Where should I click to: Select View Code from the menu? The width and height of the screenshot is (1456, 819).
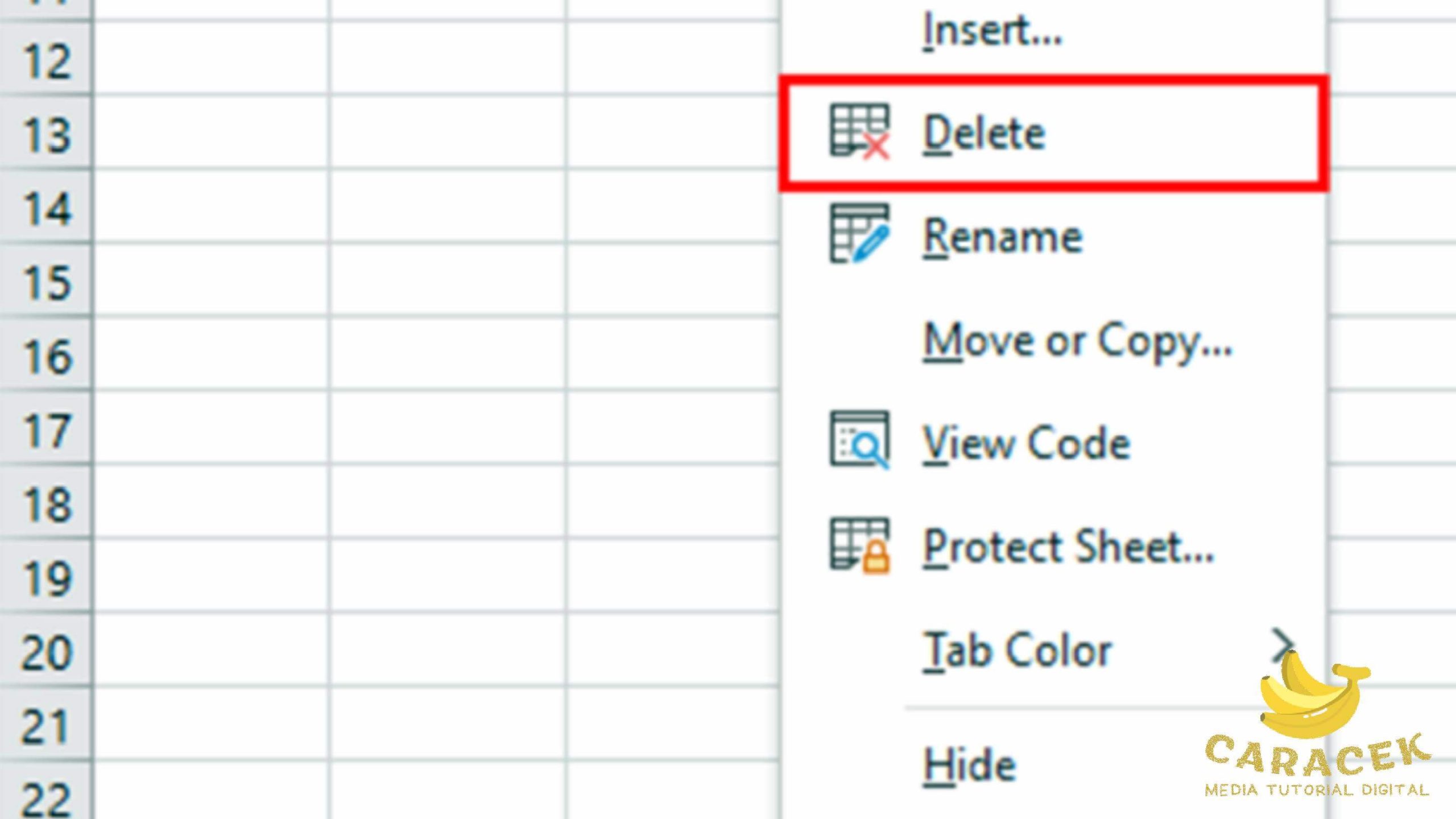pos(1026,442)
